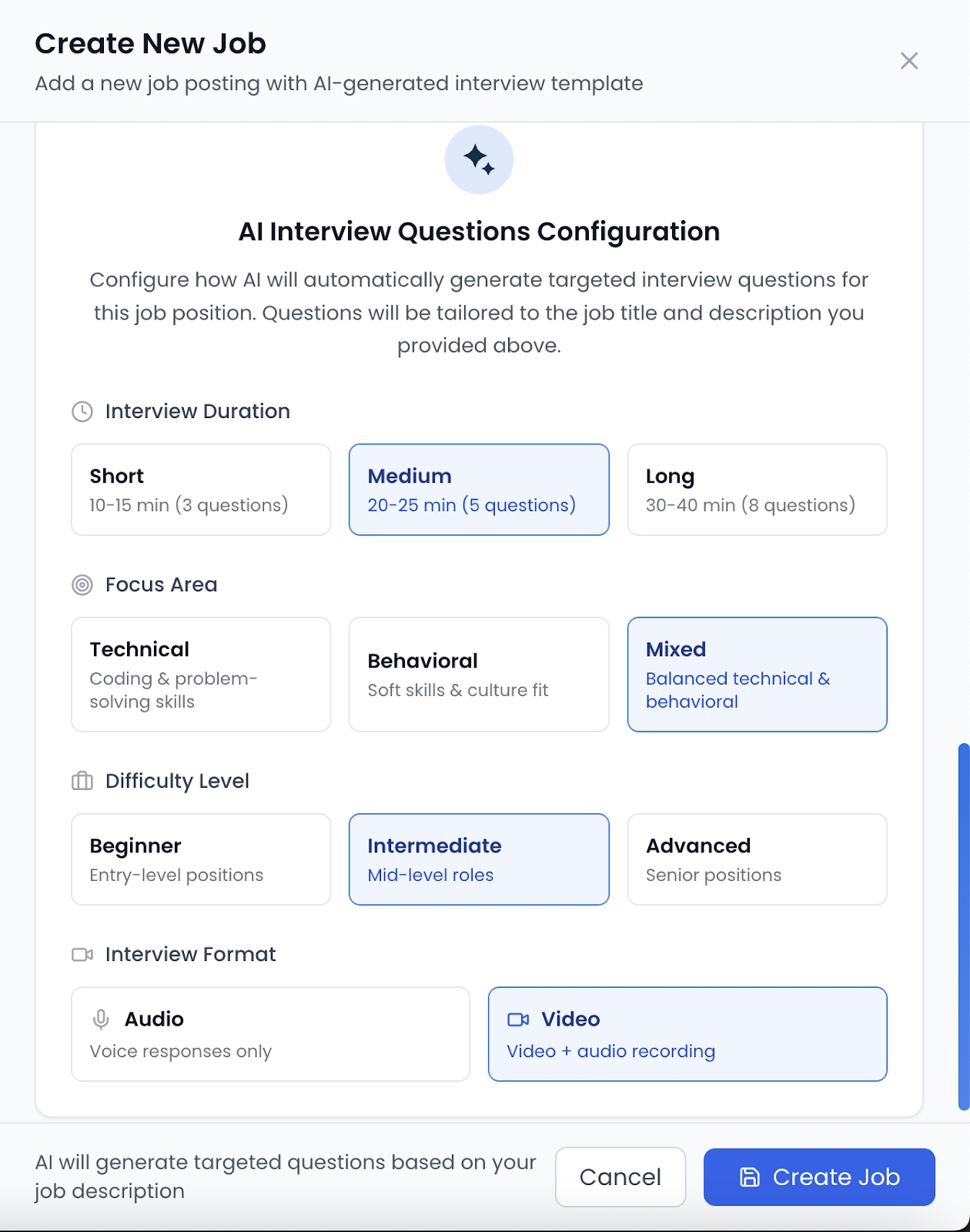Choose the Behavioral focus area
The height and width of the screenshot is (1232, 970).
(478, 674)
